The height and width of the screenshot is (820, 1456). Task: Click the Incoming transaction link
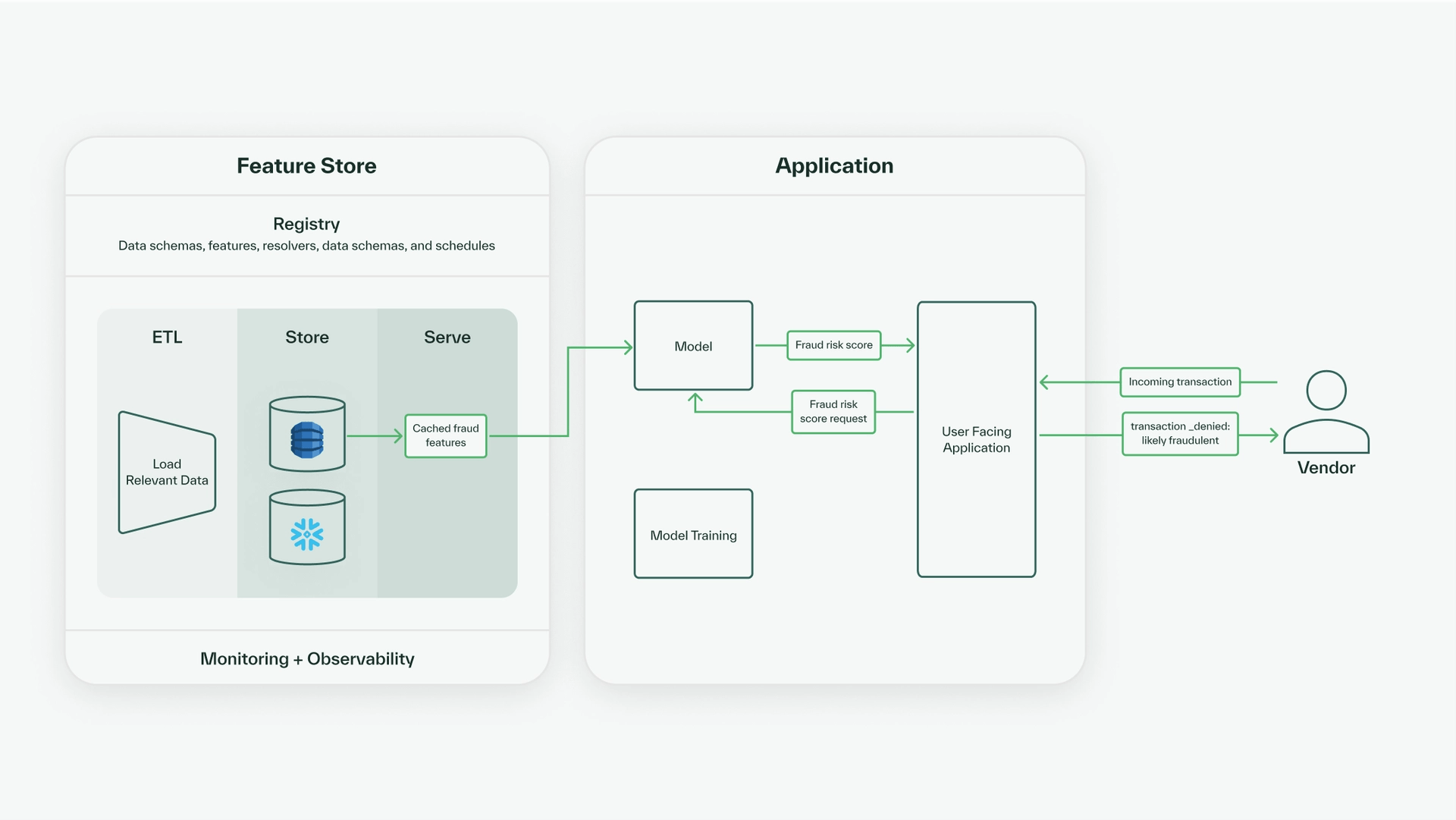(x=1180, y=382)
